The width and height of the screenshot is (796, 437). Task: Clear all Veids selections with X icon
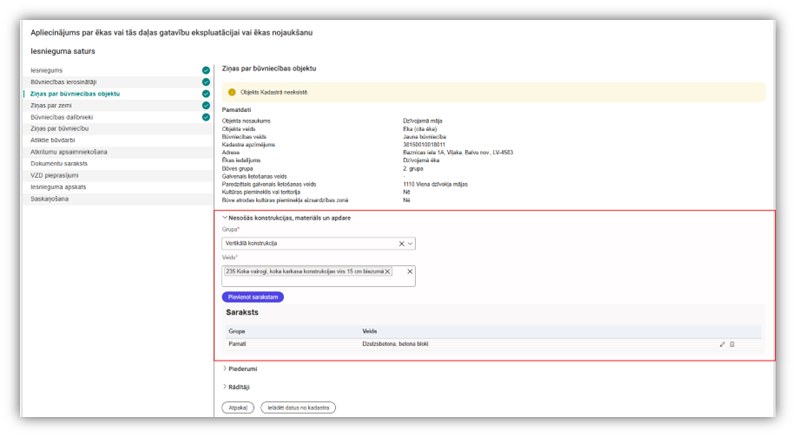[409, 271]
